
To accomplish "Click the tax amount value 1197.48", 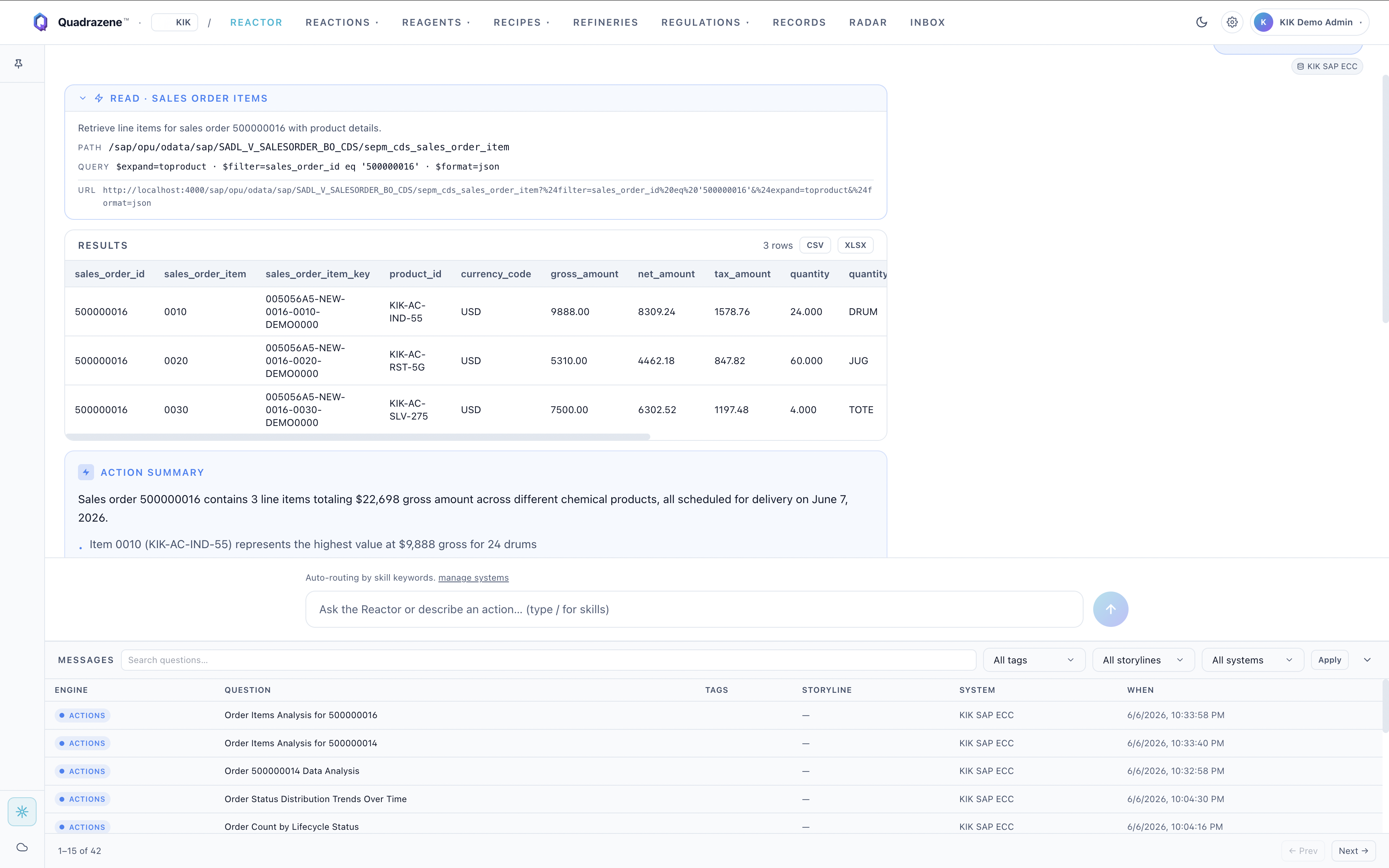I will click(731, 410).
